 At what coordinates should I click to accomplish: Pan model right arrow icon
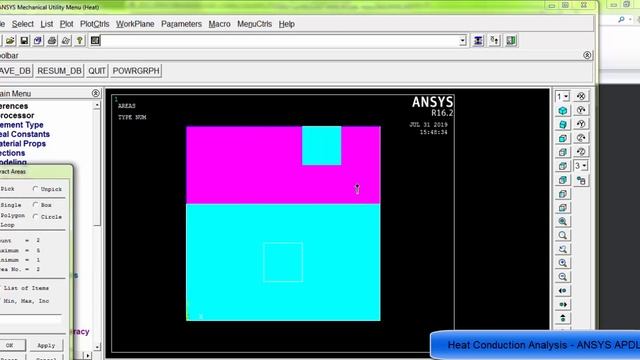[563, 305]
